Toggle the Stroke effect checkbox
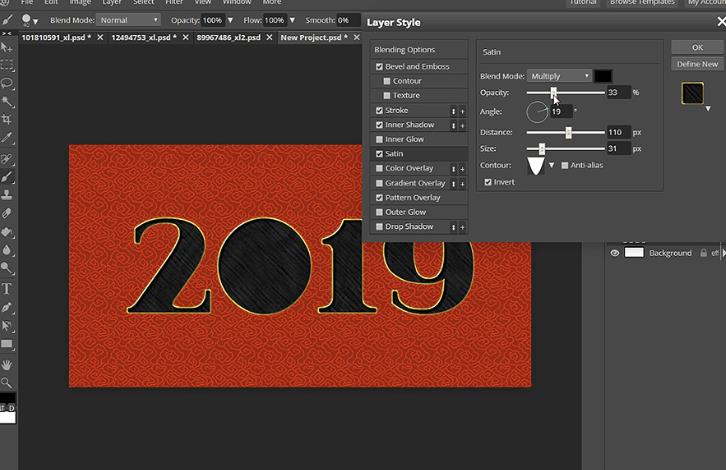 tap(379, 111)
